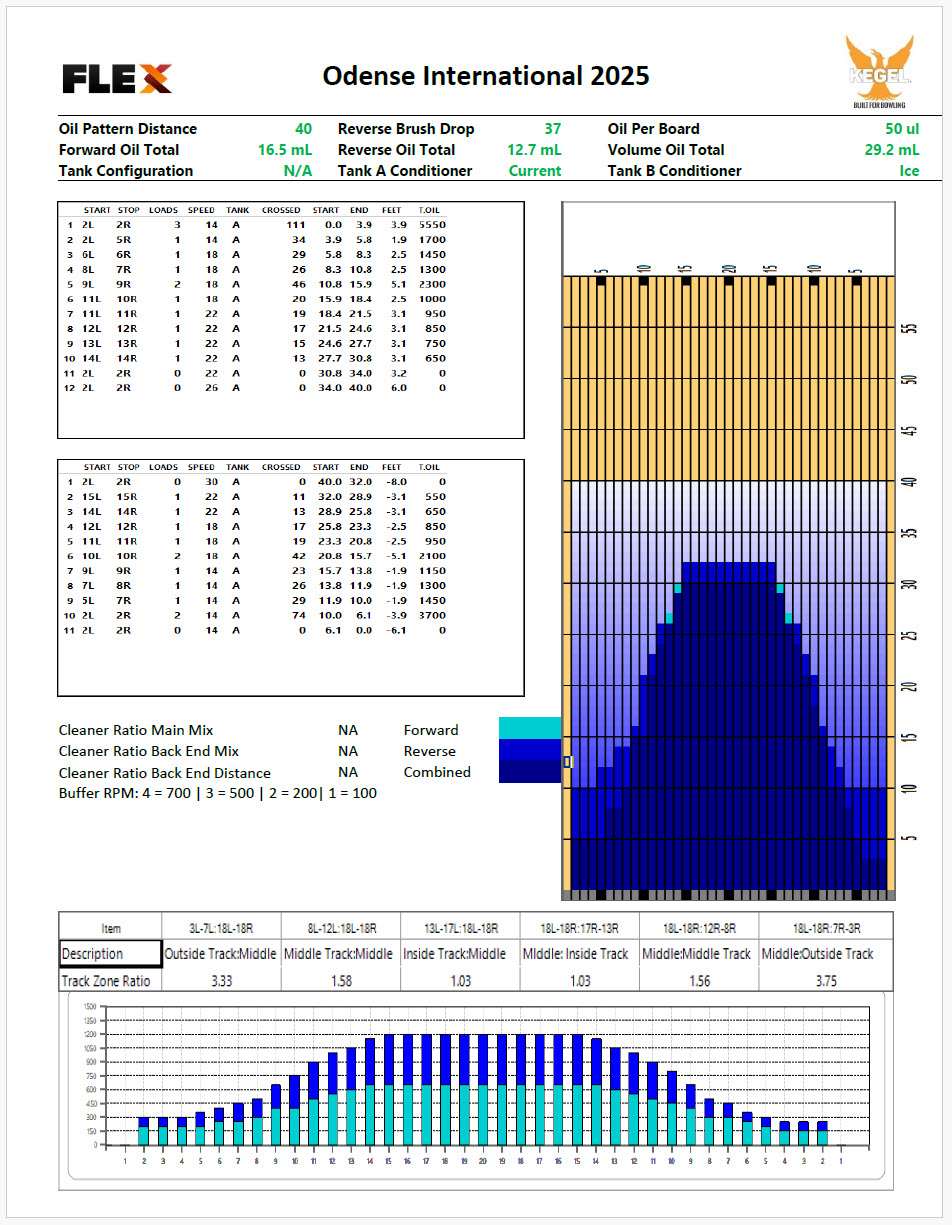Click the Oil Pattern Distance value 40
952x1225 pixels.
click(303, 129)
